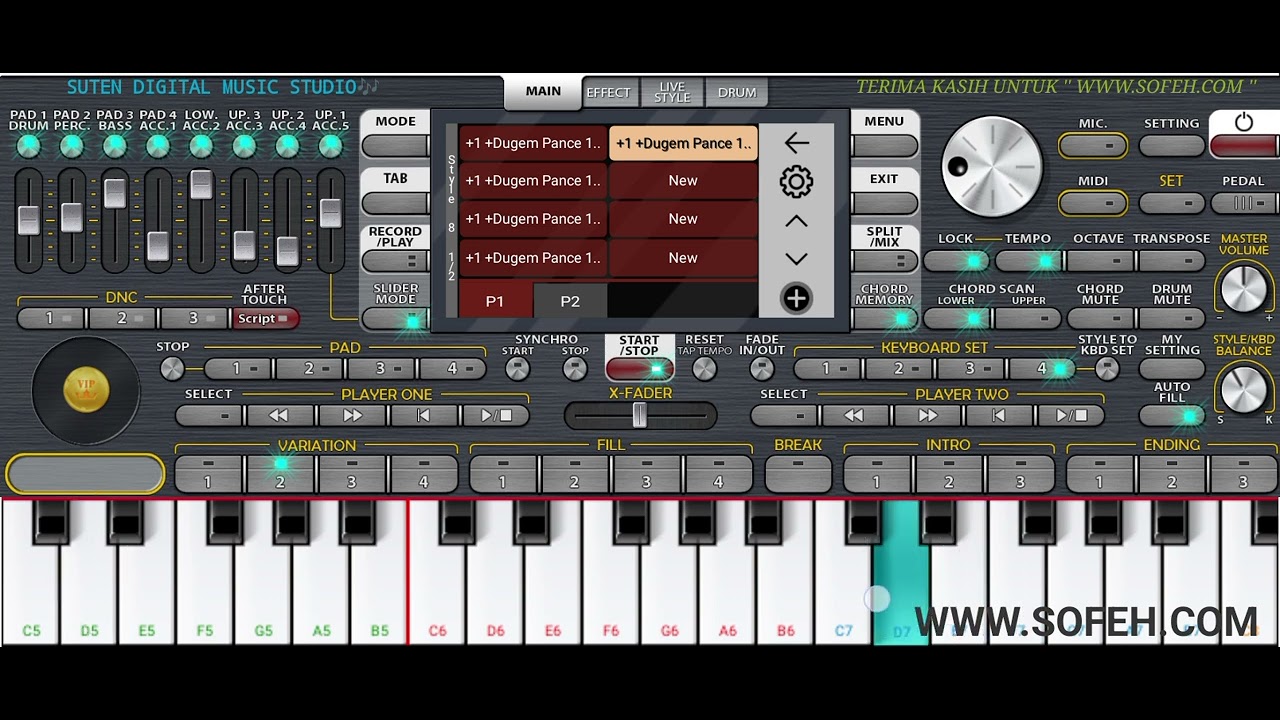Image resolution: width=1280 pixels, height=720 pixels.
Task: Toggle the Lock button
Action: coord(956,262)
